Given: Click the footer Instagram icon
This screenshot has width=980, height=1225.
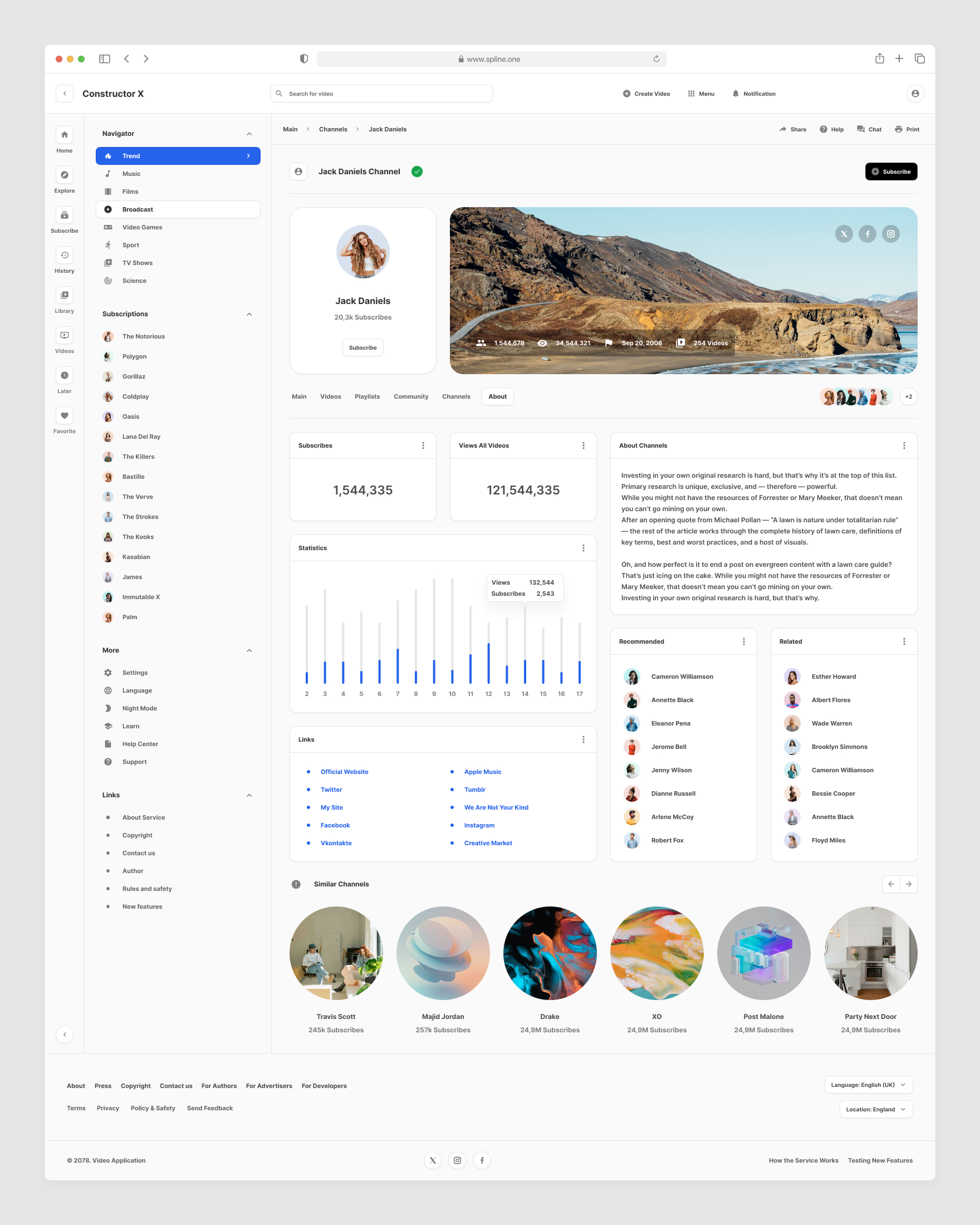Looking at the screenshot, I should tap(457, 1160).
